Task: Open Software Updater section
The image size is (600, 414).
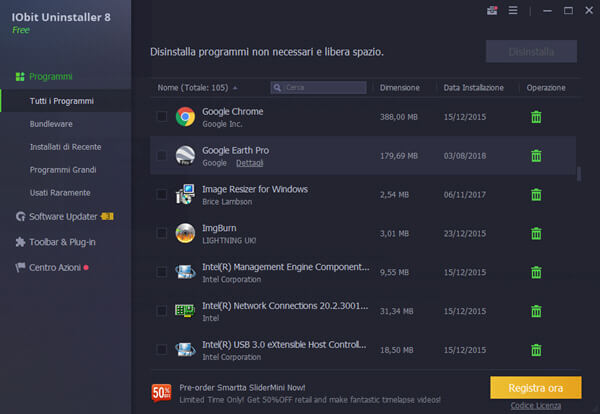Action: pos(63,217)
